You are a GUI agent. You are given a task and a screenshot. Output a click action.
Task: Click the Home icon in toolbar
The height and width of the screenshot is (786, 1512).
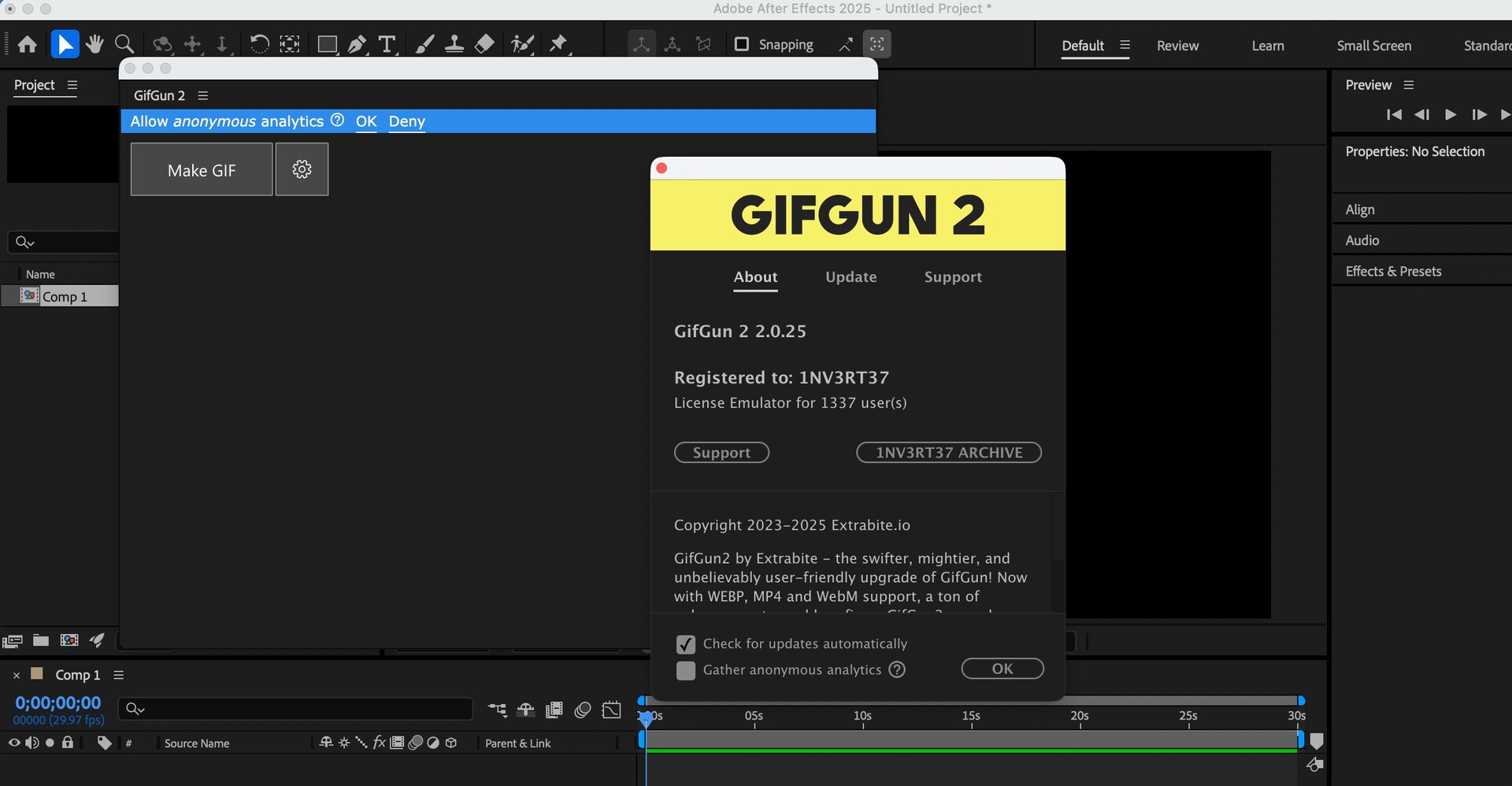click(x=28, y=44)
